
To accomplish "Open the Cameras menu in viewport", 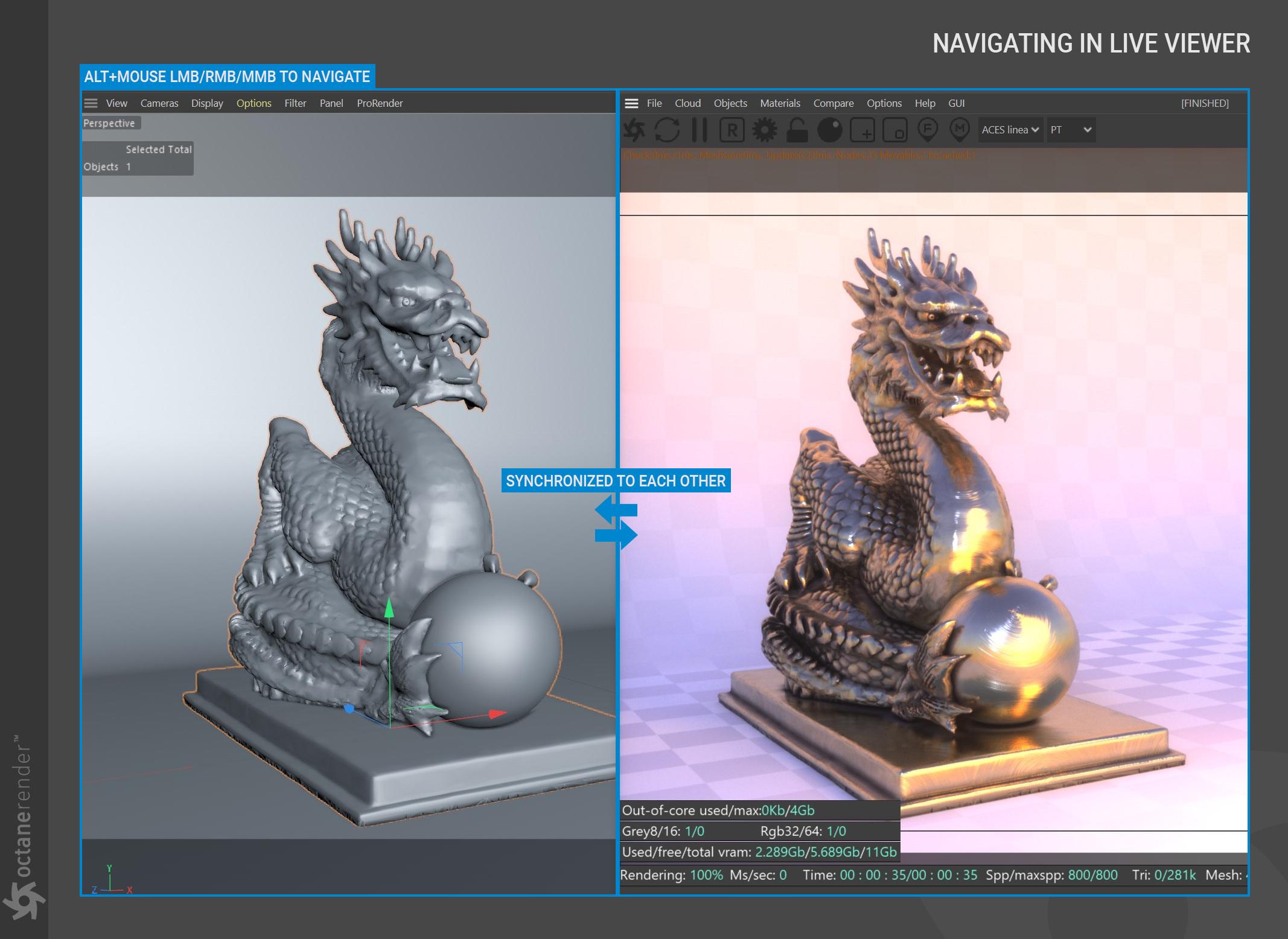I will [159, 103].
